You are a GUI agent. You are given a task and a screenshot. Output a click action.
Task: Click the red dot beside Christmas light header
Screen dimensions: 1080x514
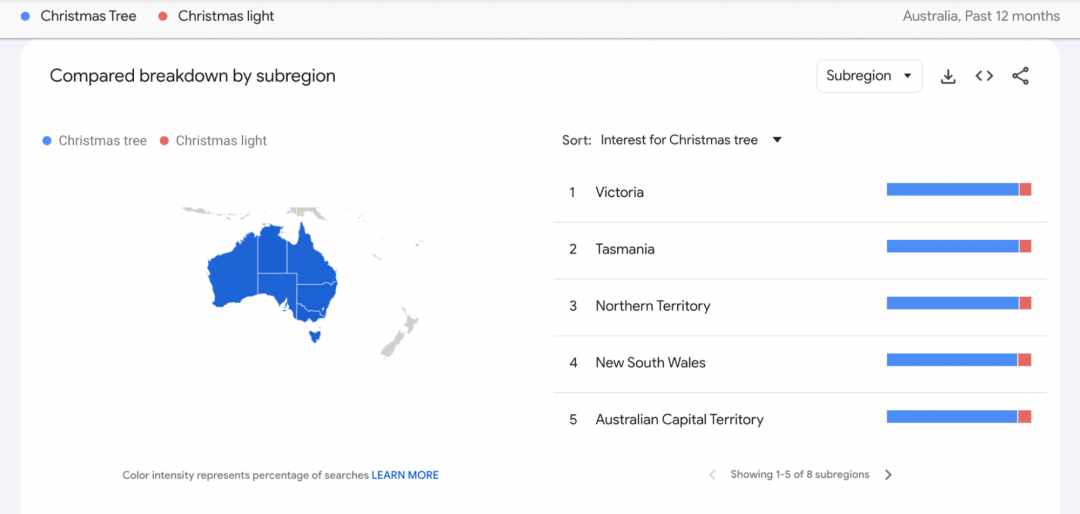click(x=163, y=16)
